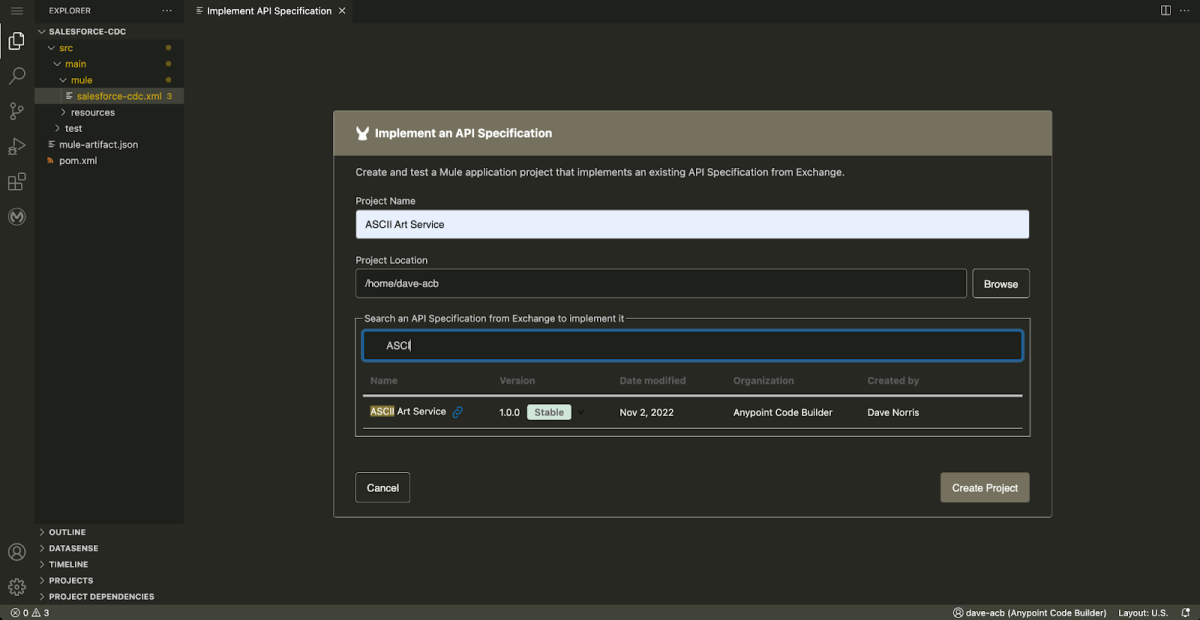Image resolution: width=1200 pixels, height=620 pixels.
Task: Open the Anypoint Code Builder sidebar icon
Action: [16, 216]
